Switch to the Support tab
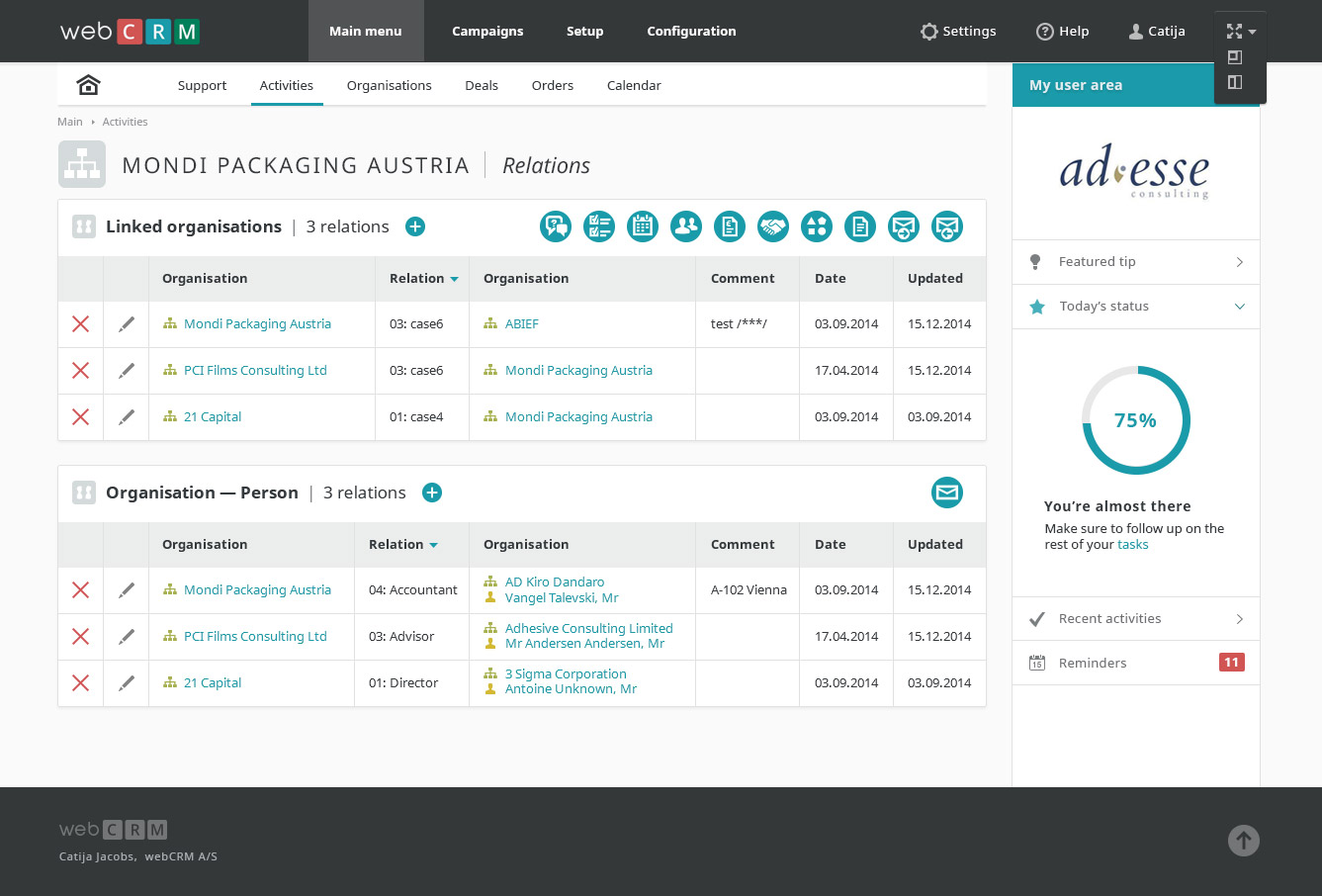The image size is (1322, 896). tap(202, 85)
